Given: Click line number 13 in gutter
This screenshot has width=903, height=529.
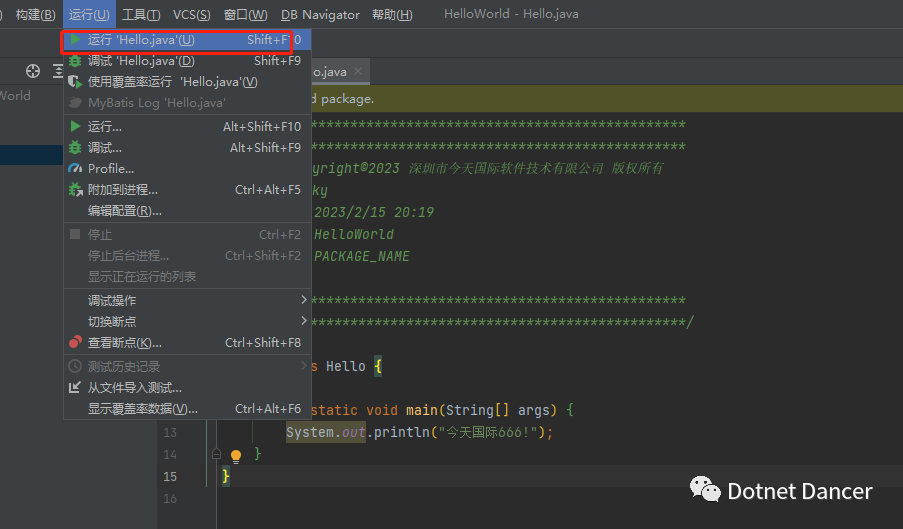Looking at the screenshot, I should tap(170, 433).
